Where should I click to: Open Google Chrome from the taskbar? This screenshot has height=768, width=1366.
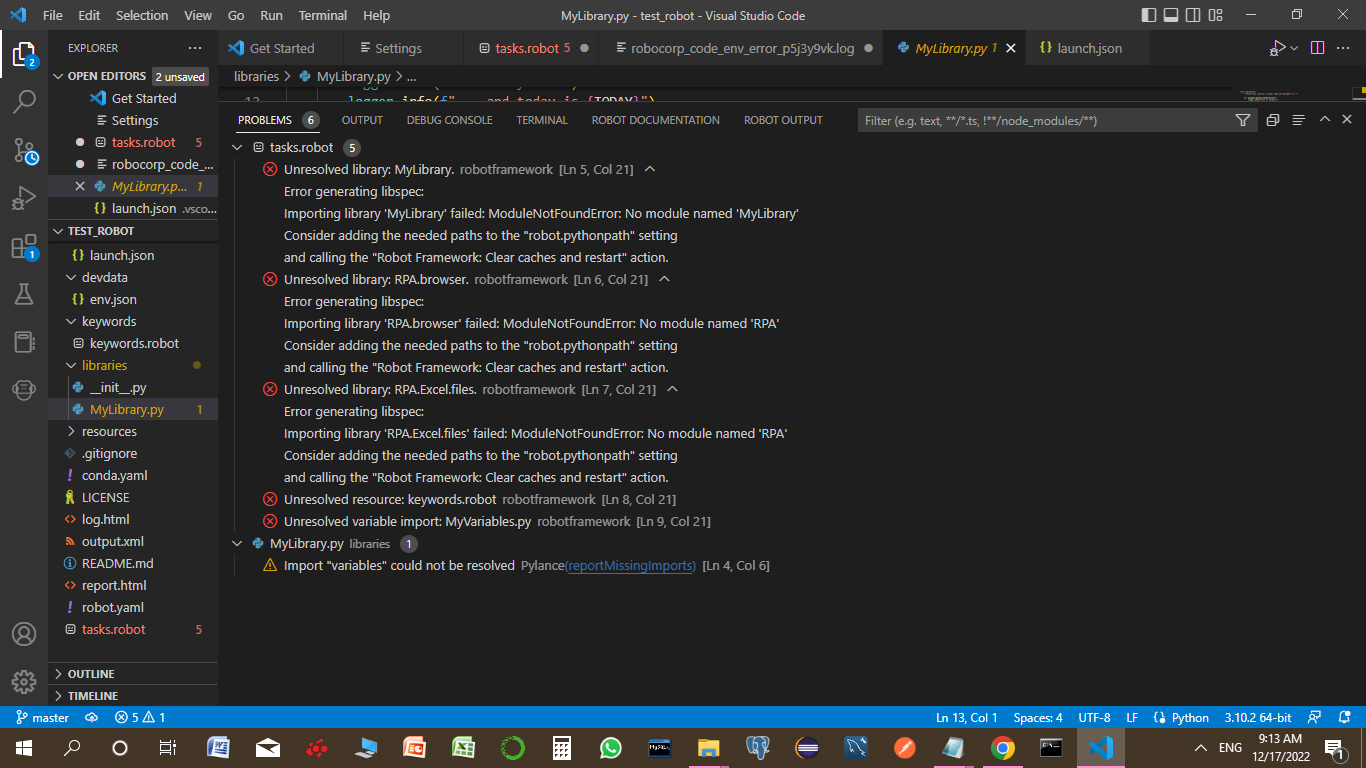[1002, 747]
